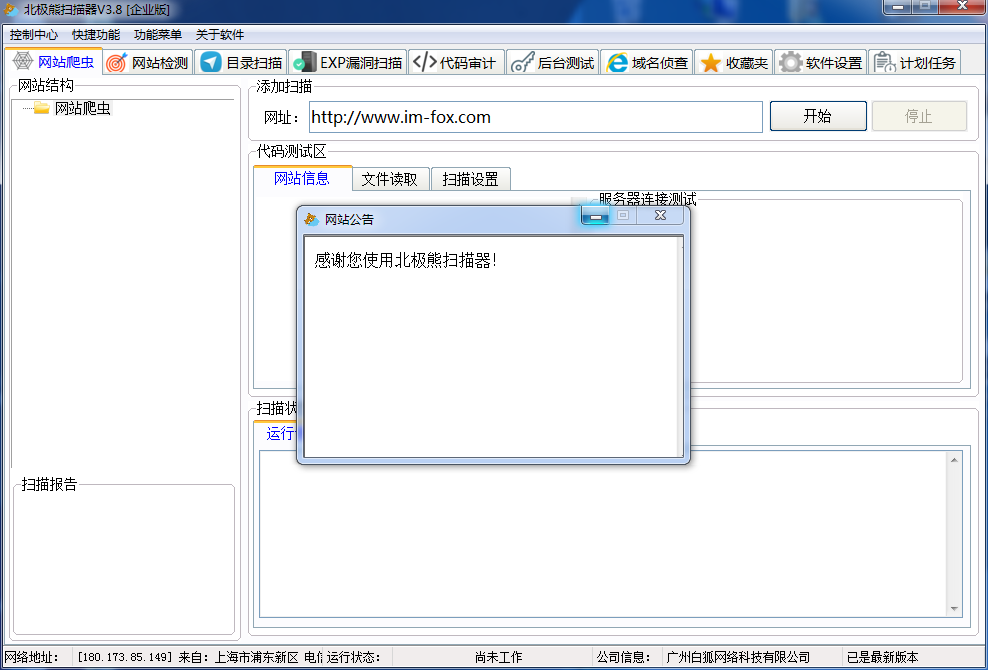Switch to the 文件读取 tab
The height and width of the screenshot is (670, 988).
coord(389,179)
